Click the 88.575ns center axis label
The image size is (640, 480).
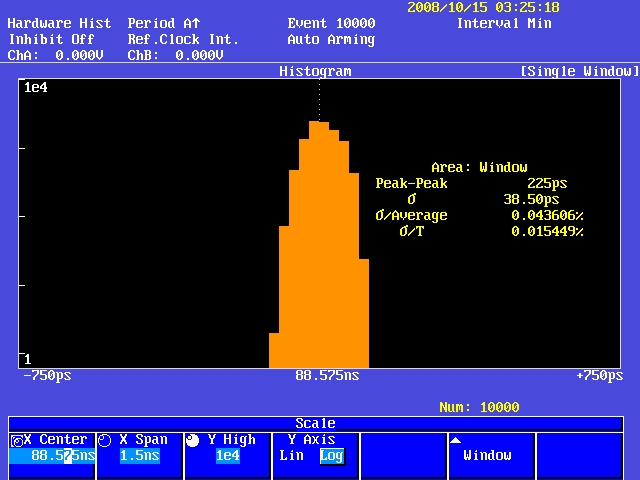327,376
